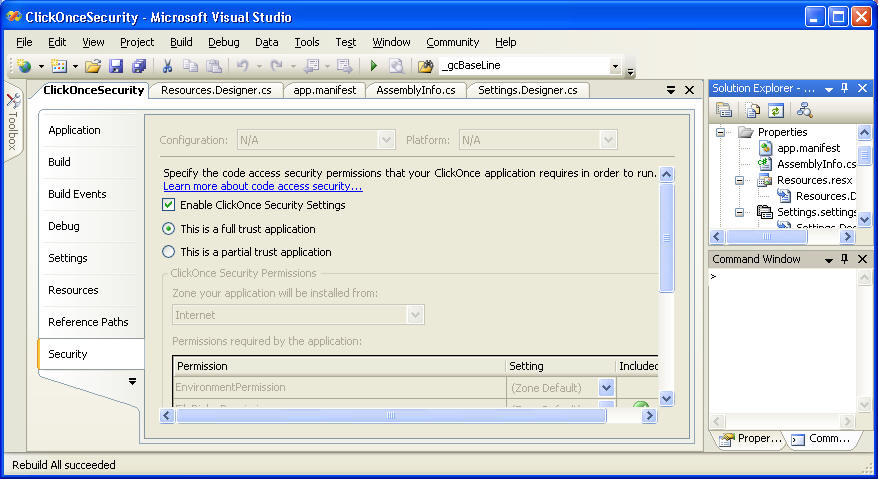Open the EnvironmentPermission setting dropdown

pyautogui.click(x=606, y=387)
